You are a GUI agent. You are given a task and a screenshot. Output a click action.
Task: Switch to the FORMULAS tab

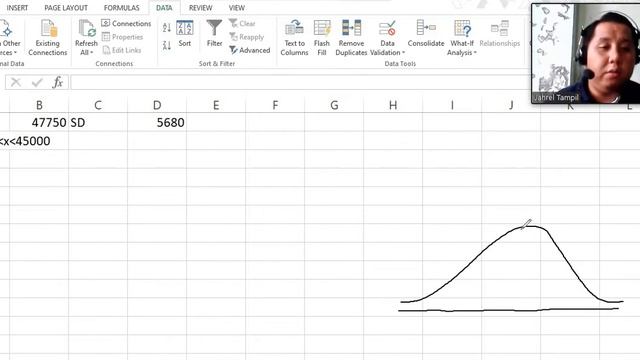[x=121, y=8]
